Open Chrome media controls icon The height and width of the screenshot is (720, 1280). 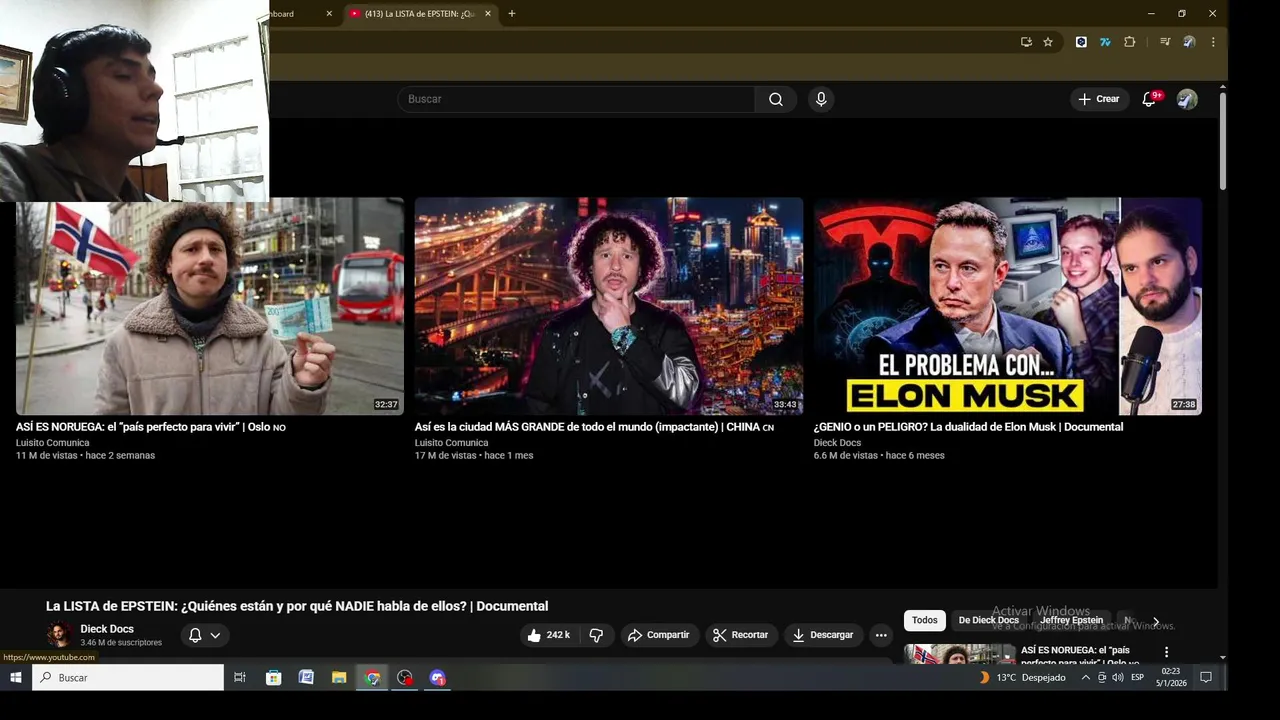1165,42
